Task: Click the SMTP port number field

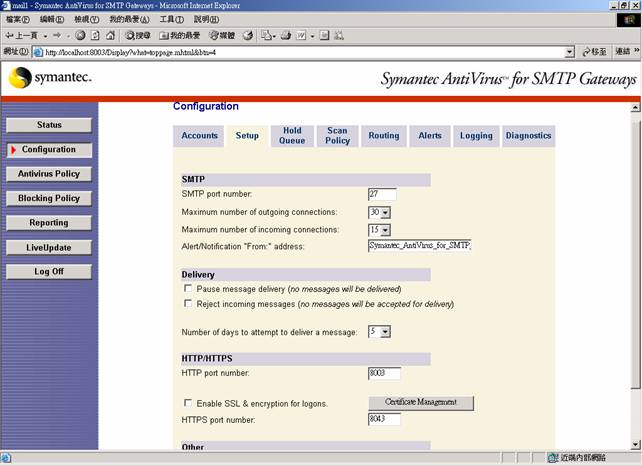Action: pyautogui.click(x=382, y=194)
